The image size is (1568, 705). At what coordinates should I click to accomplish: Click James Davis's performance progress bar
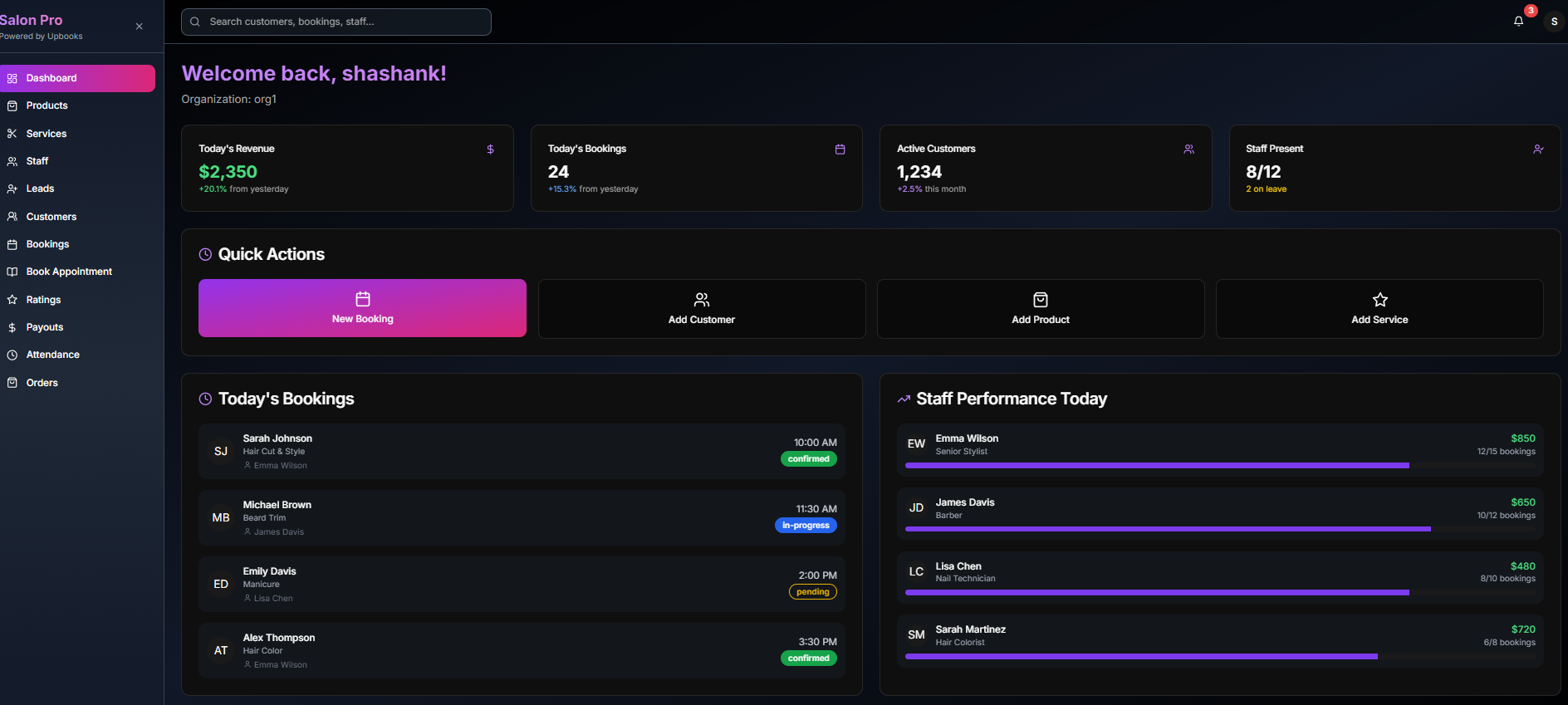click(1220, 529)
